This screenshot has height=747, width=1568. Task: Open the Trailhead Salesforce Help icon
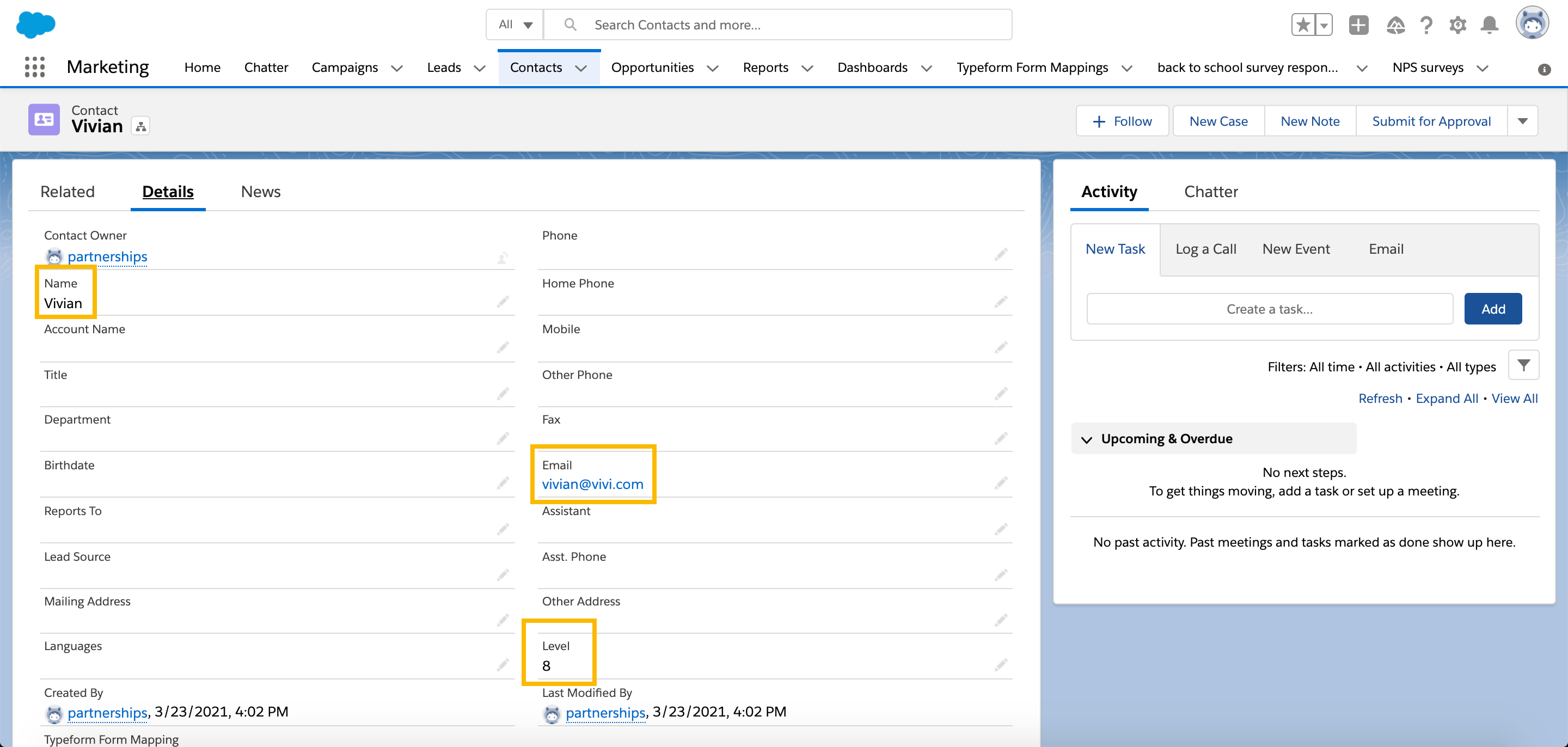point(1395,25)
